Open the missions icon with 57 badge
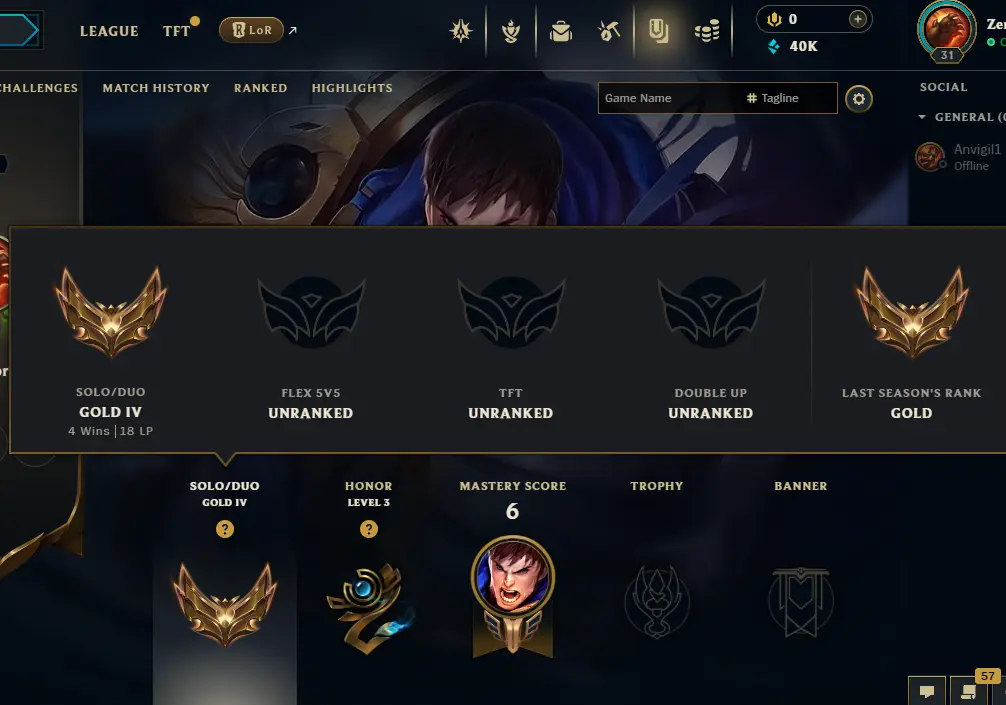This screenshot has height=705, width=1006. pyautogui.click(x=969, y=690)
